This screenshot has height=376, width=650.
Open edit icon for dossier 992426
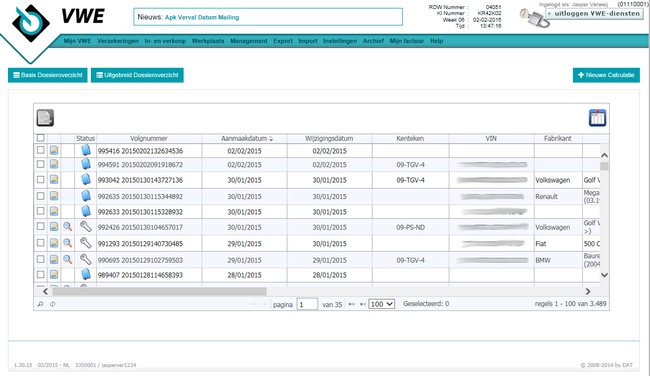pyautogui.click(x=54, y=227)
